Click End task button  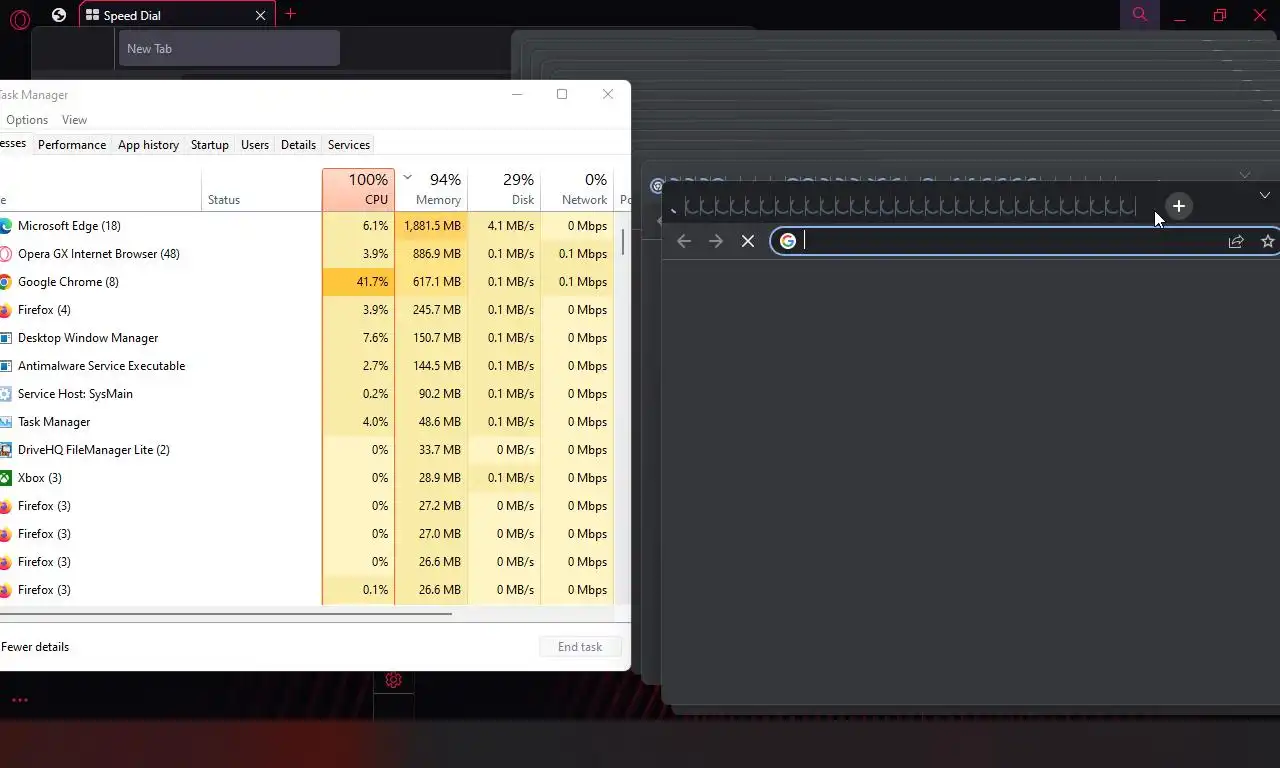(580, 647)
